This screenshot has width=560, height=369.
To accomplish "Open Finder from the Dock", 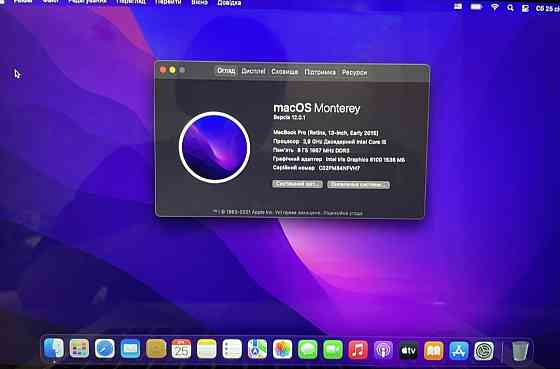I will click(x=54, y=348).
